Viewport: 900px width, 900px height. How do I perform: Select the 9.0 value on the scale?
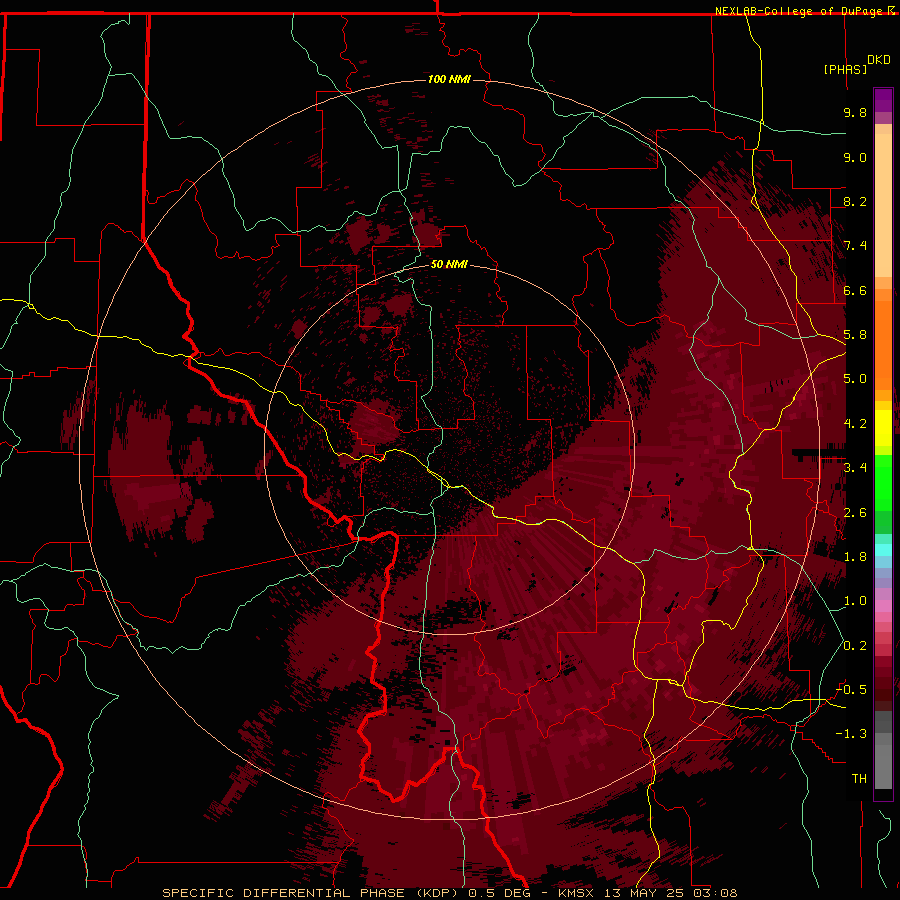(x=855, y=157)
